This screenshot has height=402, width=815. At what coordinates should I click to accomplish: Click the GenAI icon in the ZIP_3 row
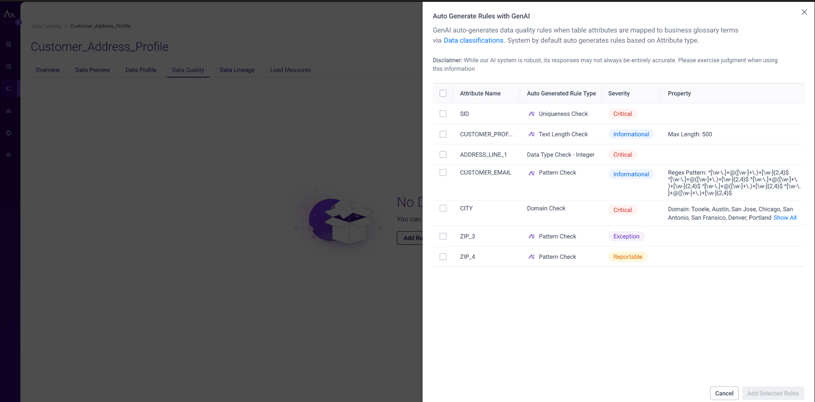[531, 237]
